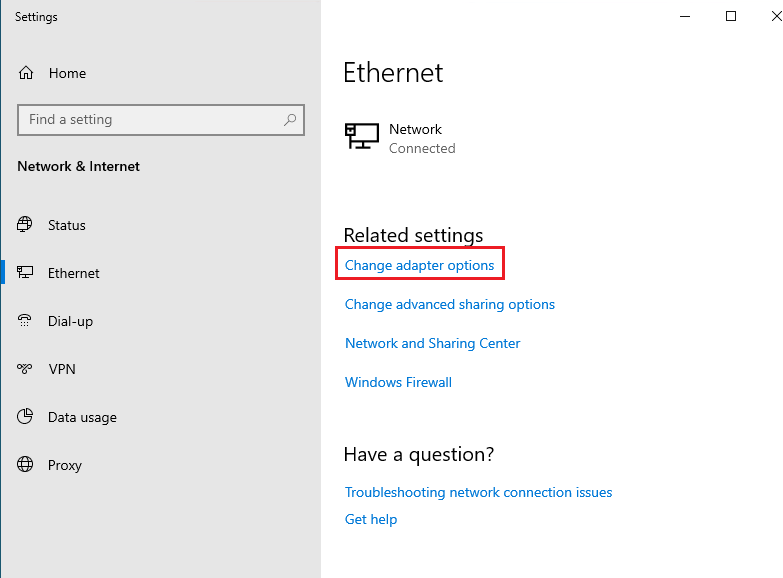Image resolution: width=783 pixels, height=578 pixels.
Task: Click the Proxy globe icon
Action: point(25,465)
